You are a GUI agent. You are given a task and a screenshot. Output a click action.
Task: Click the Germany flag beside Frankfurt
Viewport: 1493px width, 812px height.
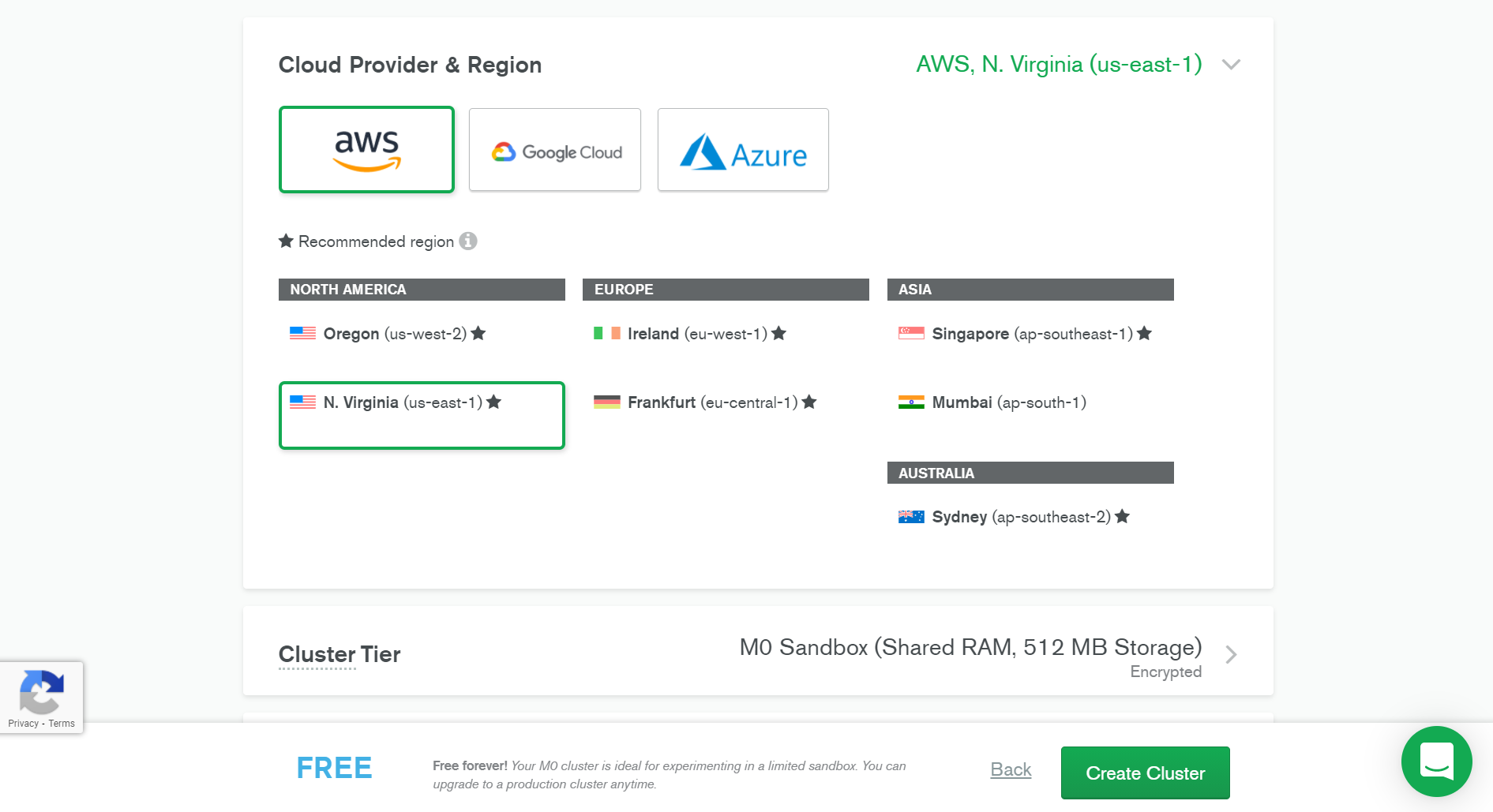pos(607,402)
